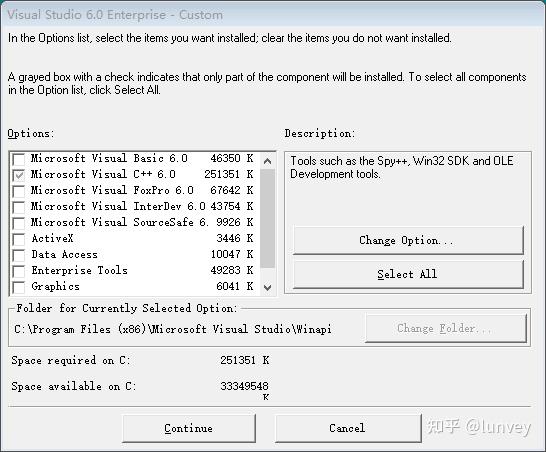Click the options list scrollbar thumb
The width and height of the screenshot is (546, 452).
(x=267, y=219)
